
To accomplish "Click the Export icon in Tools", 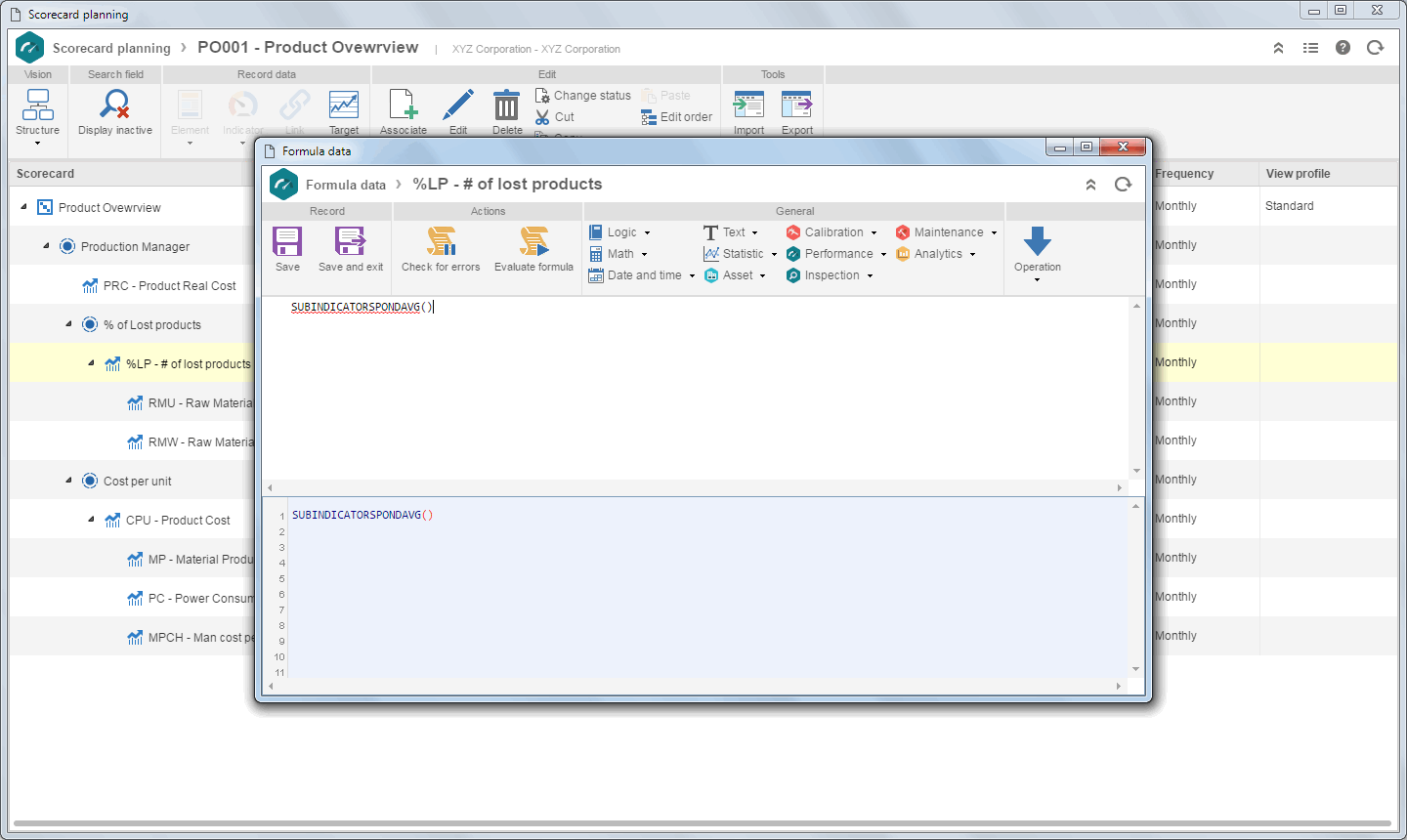I will coord(796,105).
